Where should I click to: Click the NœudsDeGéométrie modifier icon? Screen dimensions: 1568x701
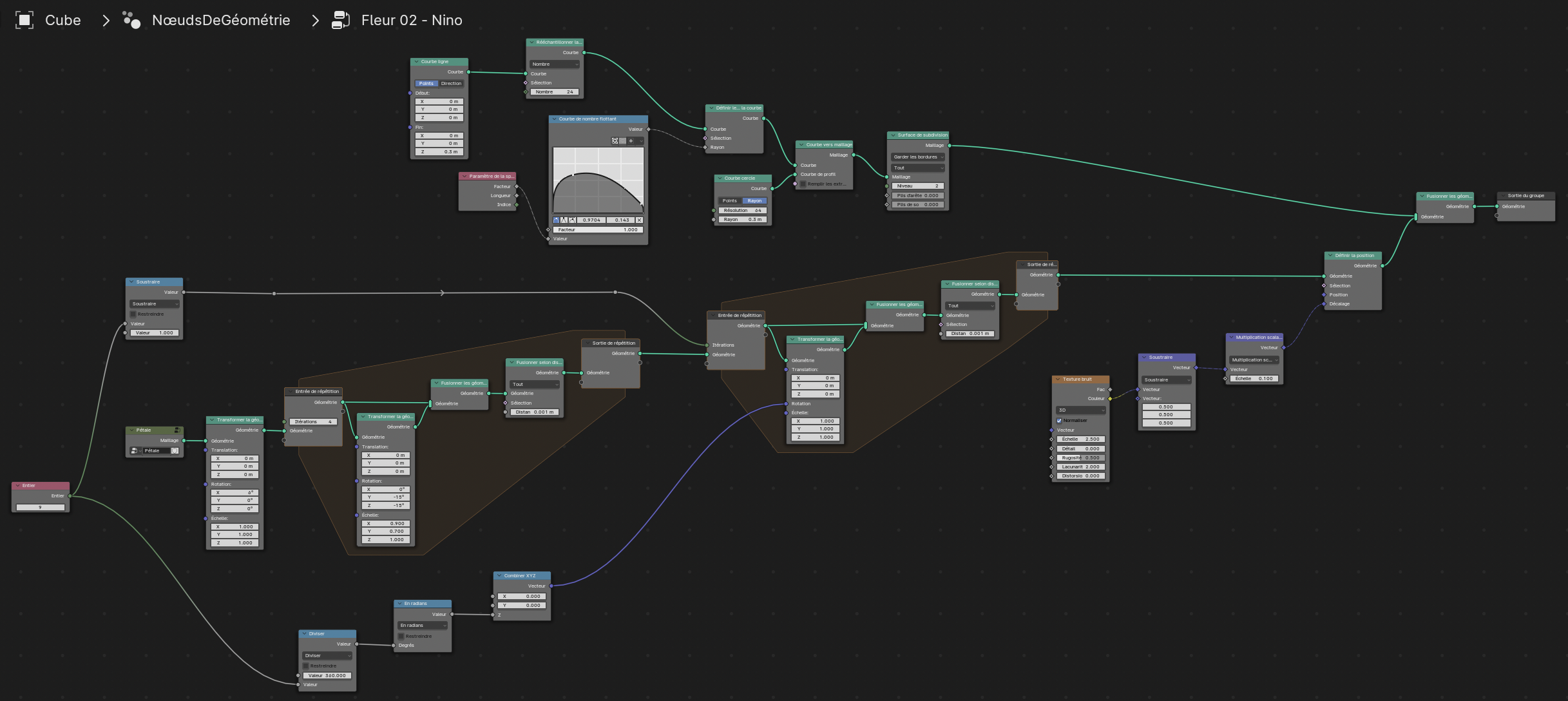click(x=131, y=20)
